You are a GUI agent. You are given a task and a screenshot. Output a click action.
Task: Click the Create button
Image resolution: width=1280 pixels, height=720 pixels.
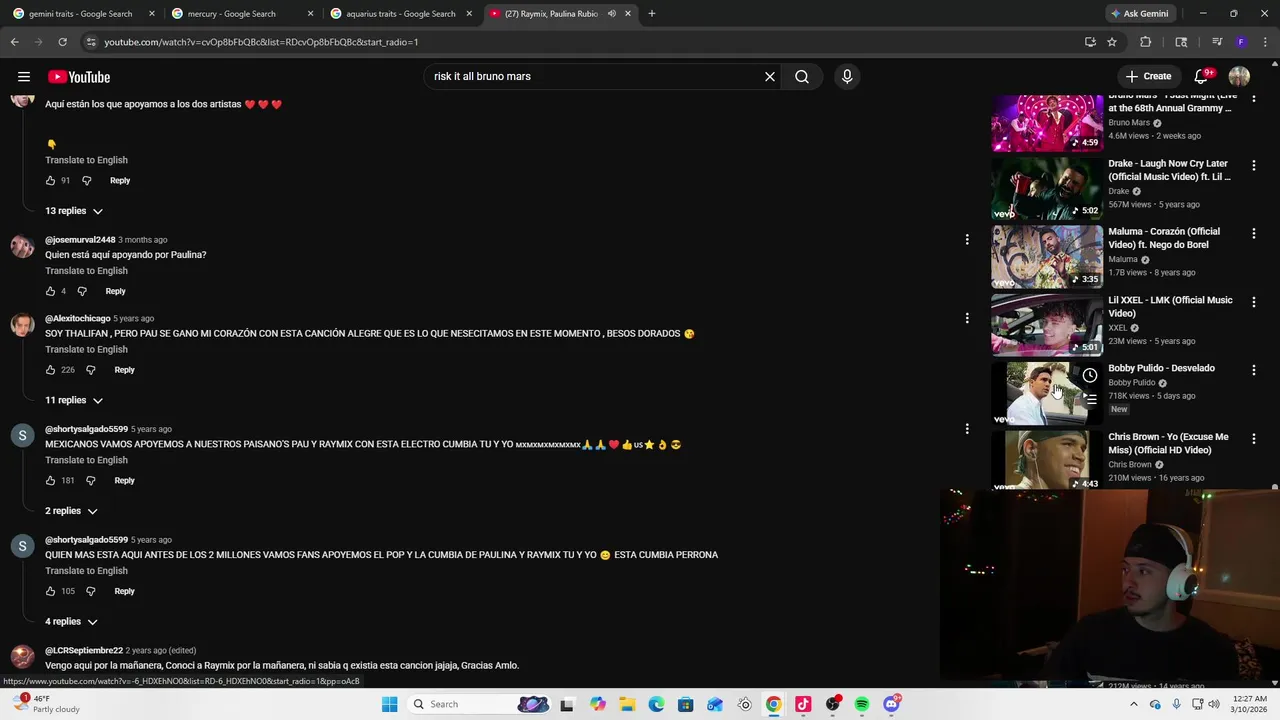pos(1148,76)
